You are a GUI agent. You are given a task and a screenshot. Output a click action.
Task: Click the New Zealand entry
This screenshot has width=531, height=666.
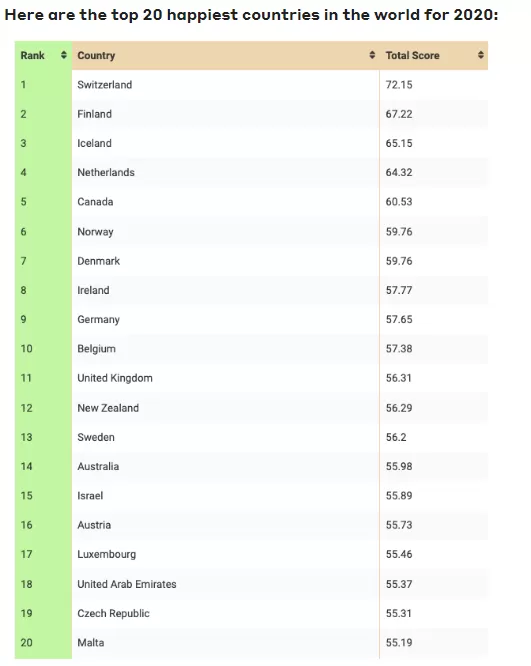pos(108,408)
